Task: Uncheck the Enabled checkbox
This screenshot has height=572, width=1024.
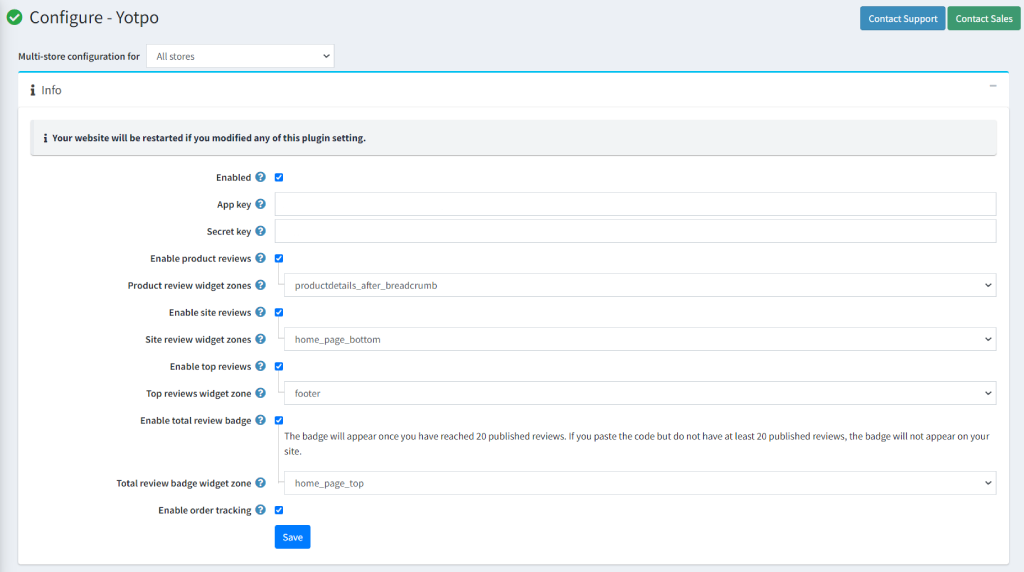Action: tap(279, 178)
